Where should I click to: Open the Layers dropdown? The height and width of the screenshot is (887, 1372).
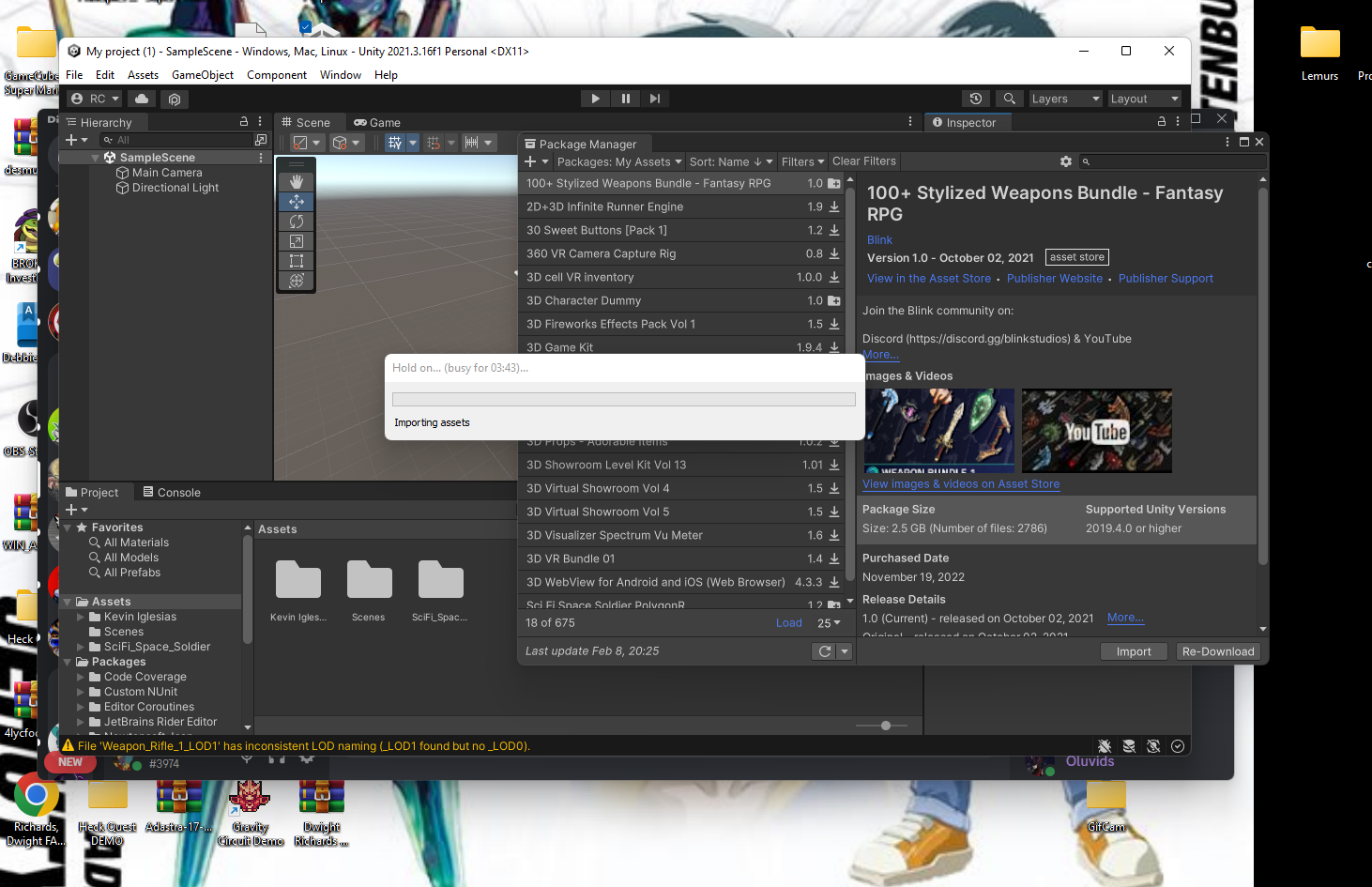[x=1064, y=99]
